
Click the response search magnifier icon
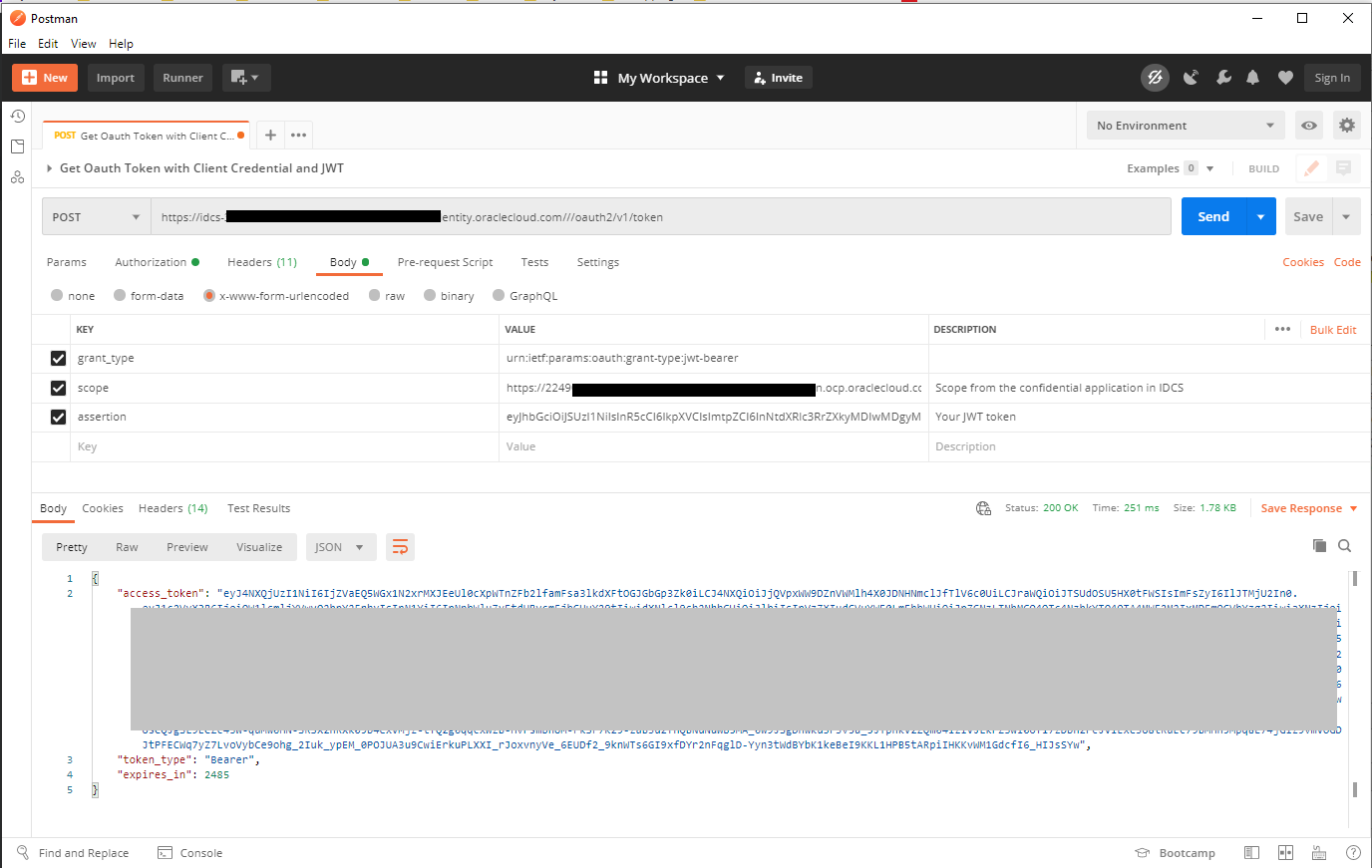(1344, 546)
